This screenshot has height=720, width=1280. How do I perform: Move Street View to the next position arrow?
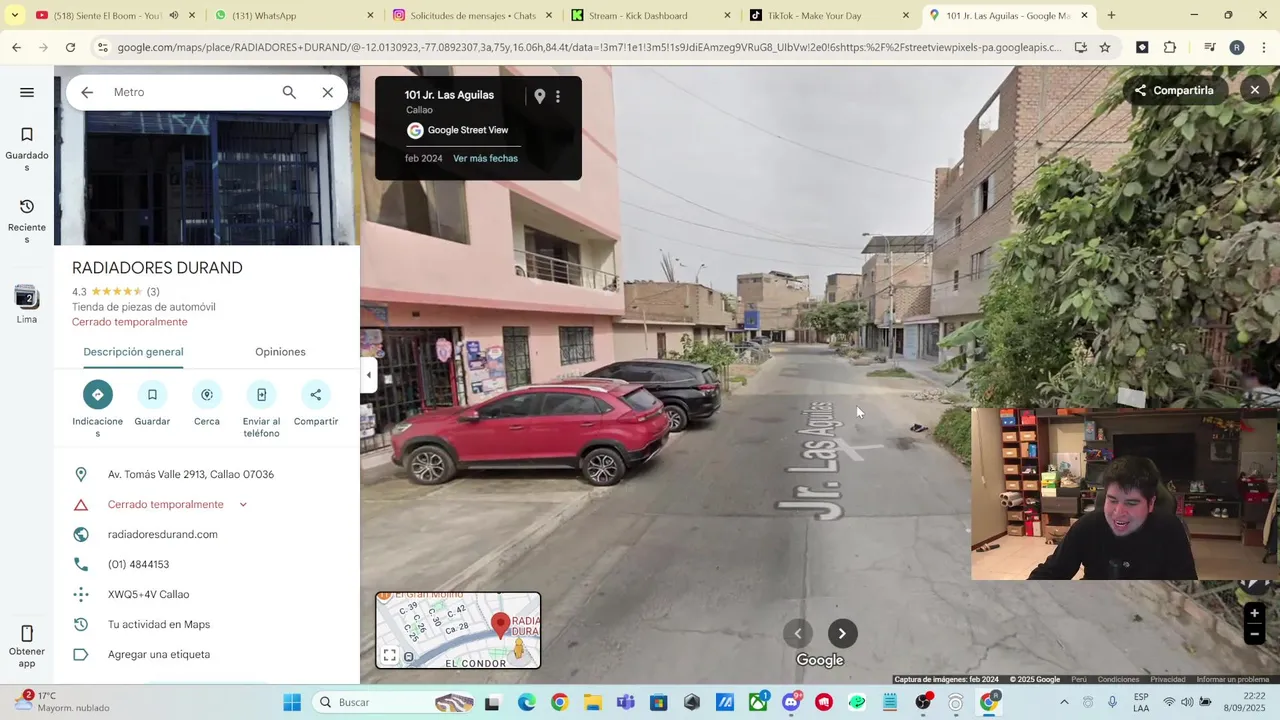pos(842,633)
